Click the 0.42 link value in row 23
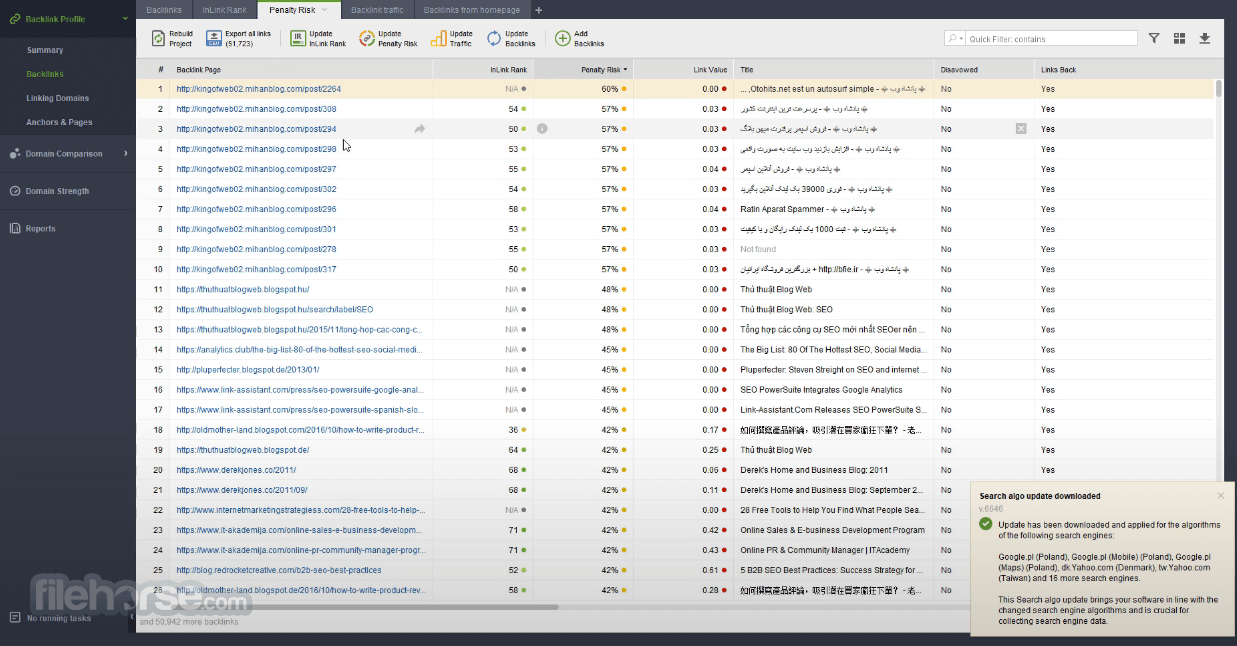Viewport: 1237px width, 646px height. (x=710, y=530)
